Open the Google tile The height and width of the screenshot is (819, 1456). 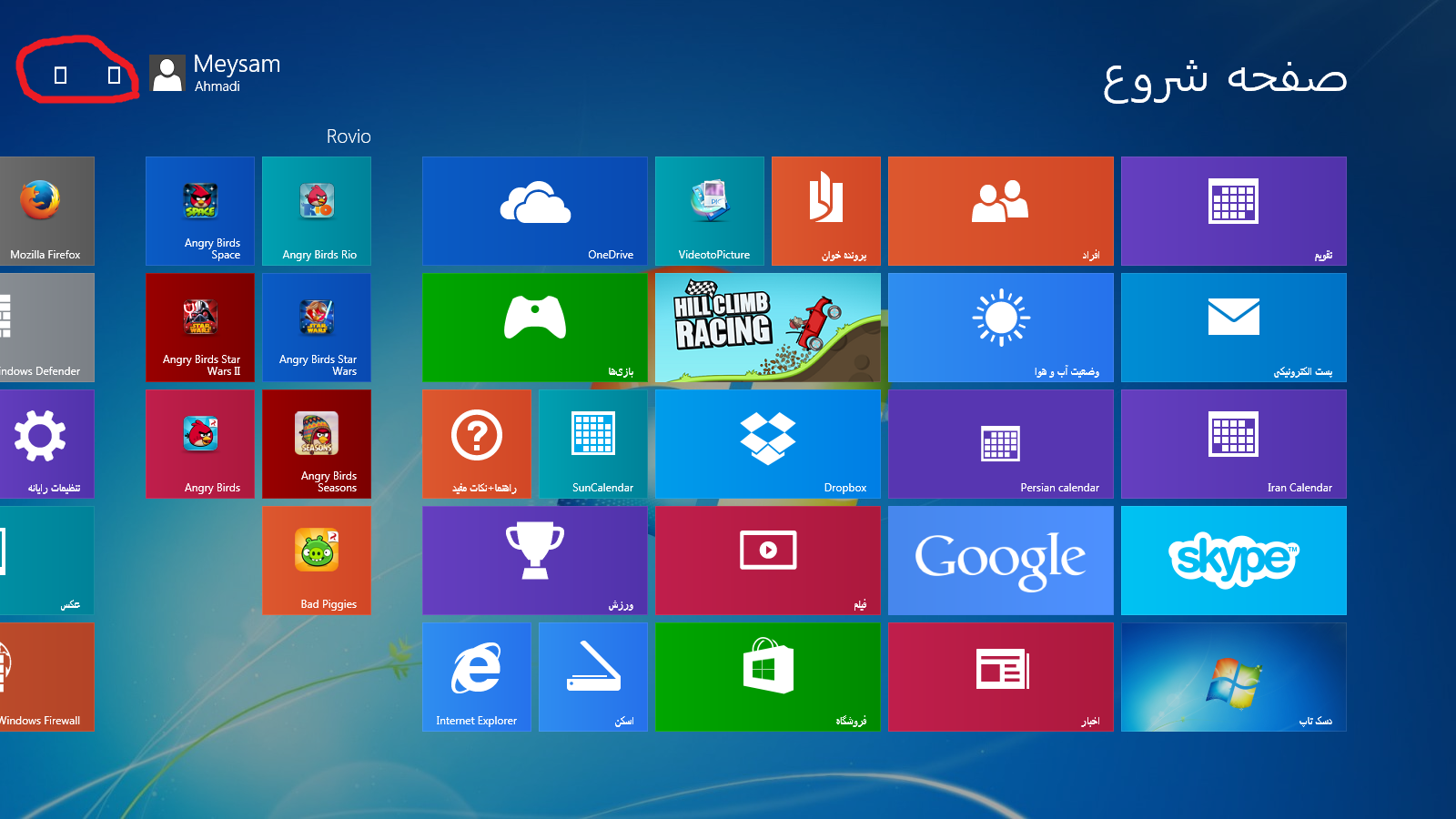pyautogui.click(x=1001, y=561)
